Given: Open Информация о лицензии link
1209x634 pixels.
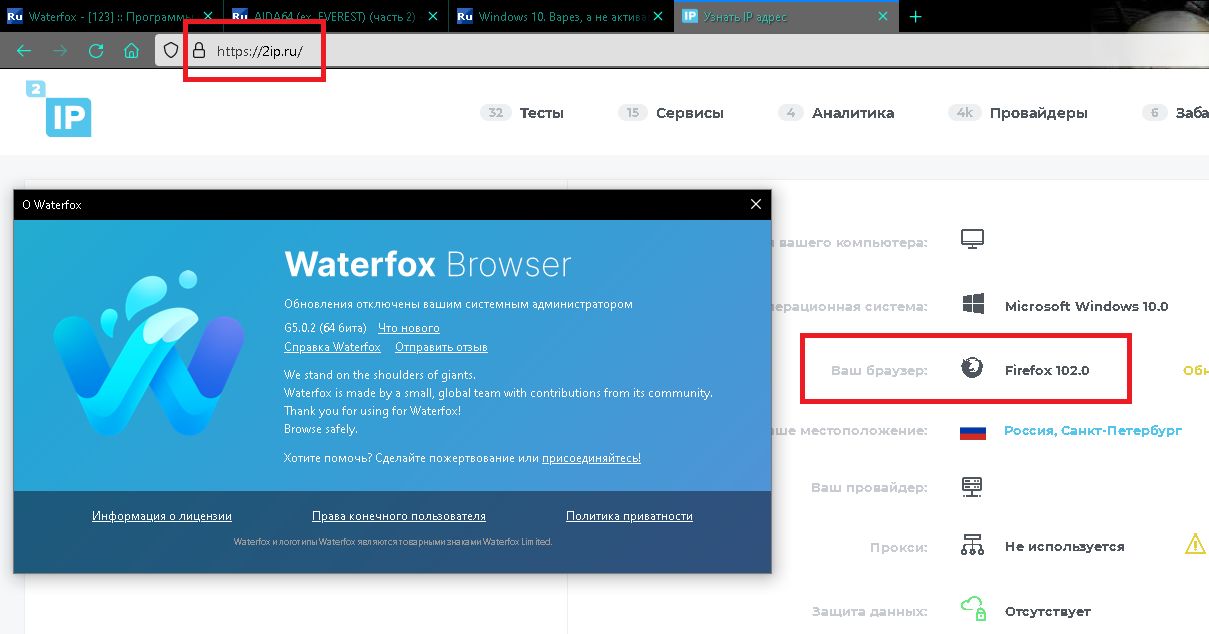Looking at the screenshot, I should [x=162, y=516].
